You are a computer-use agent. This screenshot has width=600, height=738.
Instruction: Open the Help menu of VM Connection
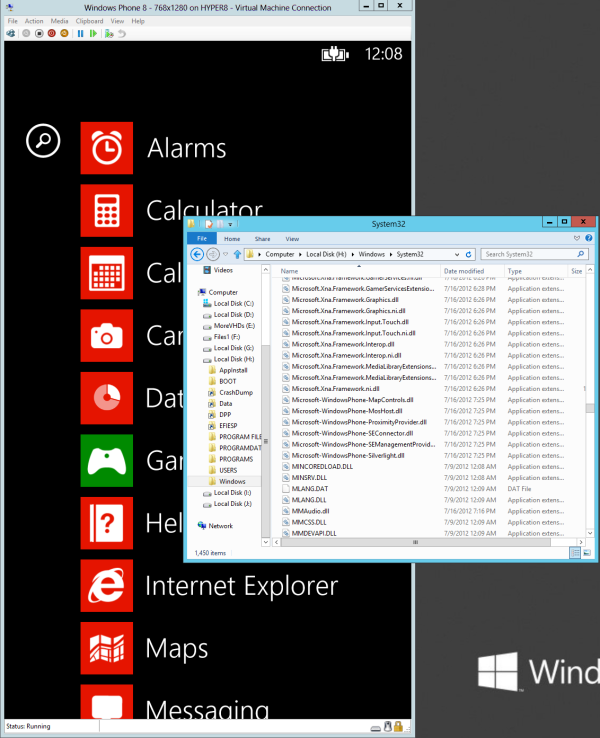pos(138,21)
